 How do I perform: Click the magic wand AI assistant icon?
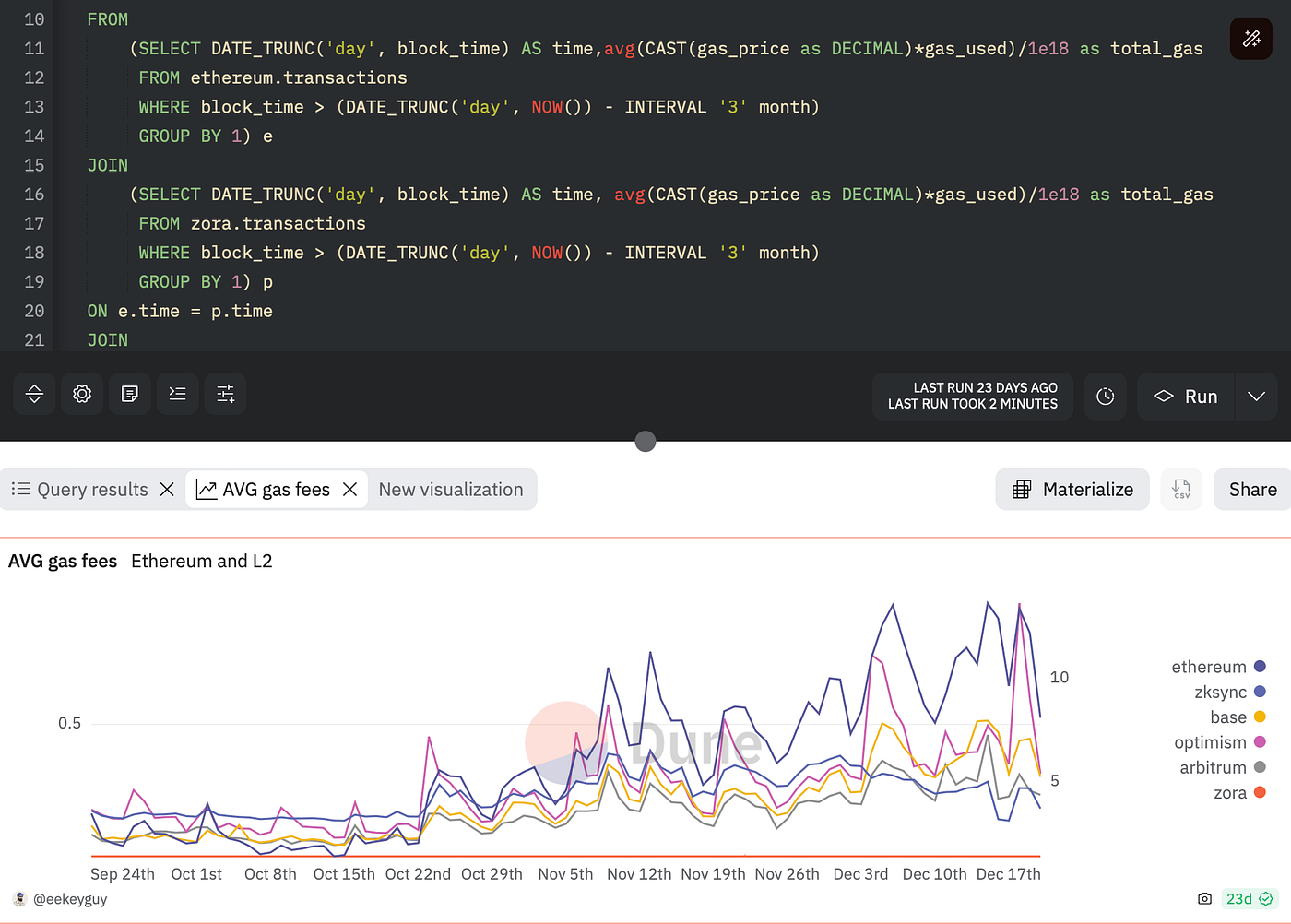click(x=1251, y=38)
